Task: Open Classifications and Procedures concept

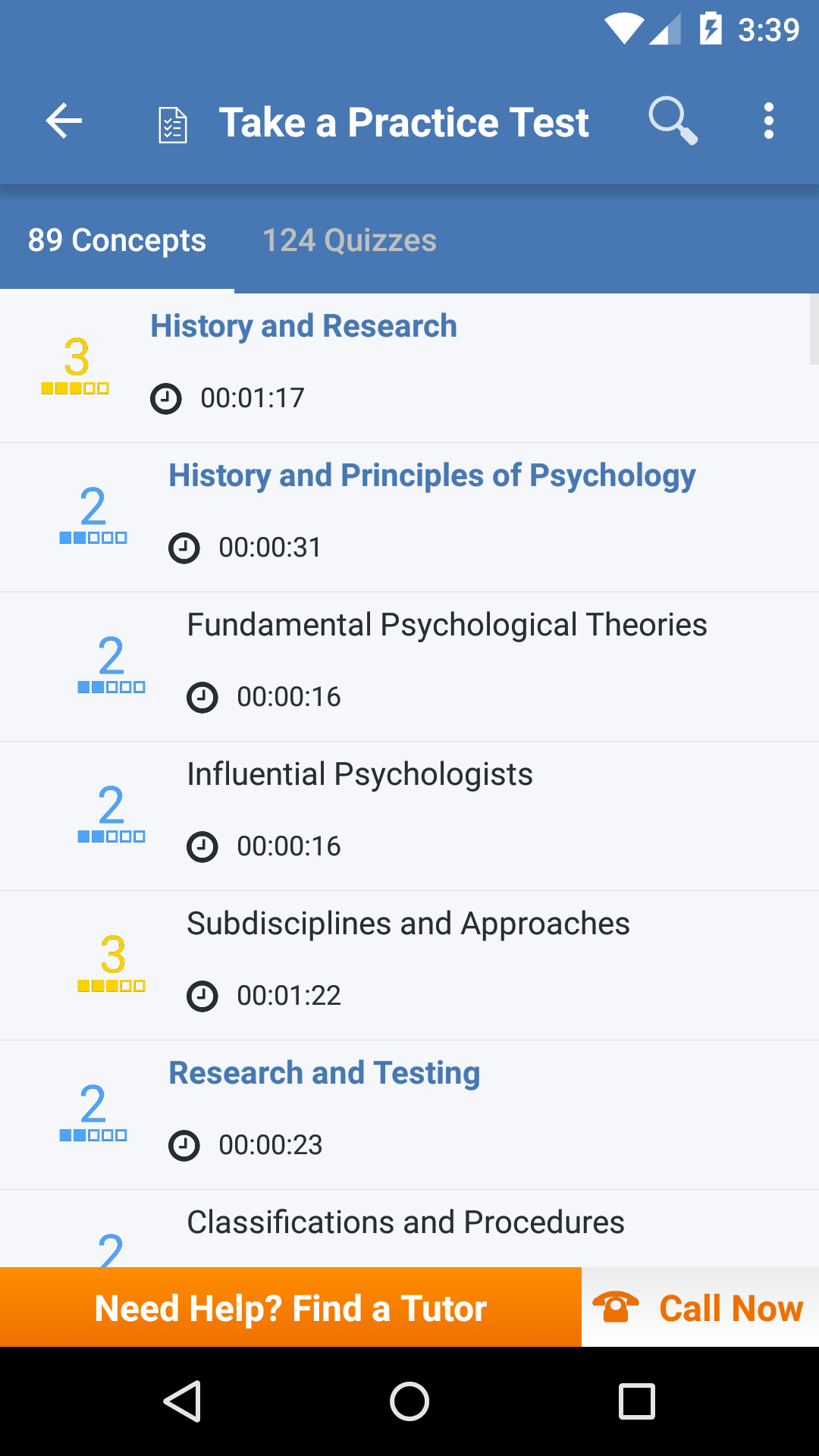Action: click(409, 1228)
